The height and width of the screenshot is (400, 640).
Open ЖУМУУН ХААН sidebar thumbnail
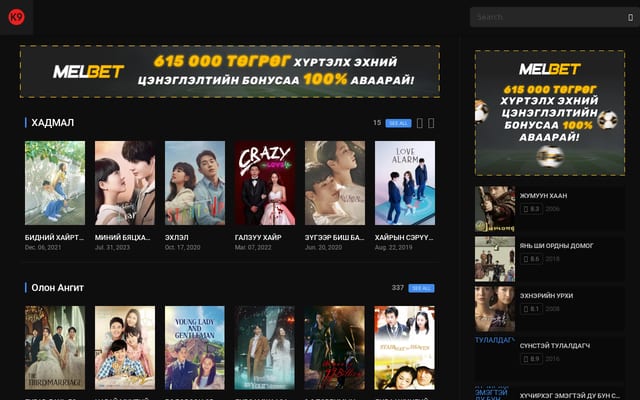pos(495,209)
